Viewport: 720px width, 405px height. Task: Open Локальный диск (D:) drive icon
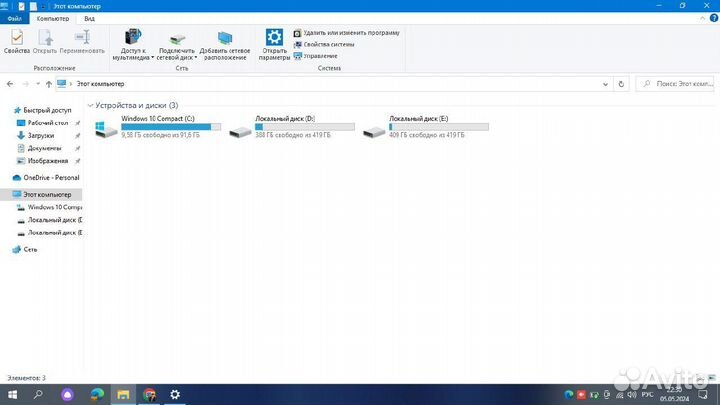click(x=240, y=131)
